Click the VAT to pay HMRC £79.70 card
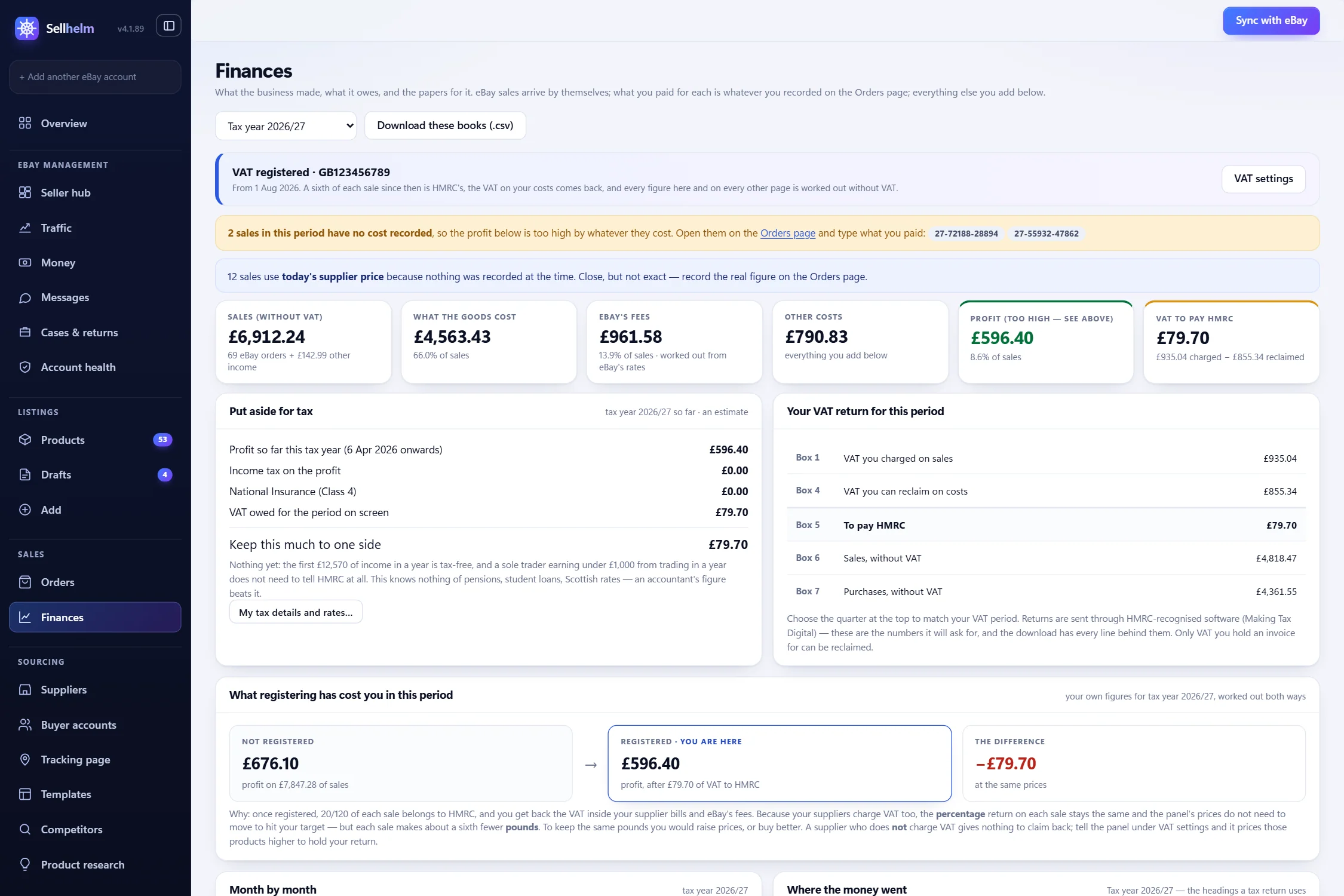The height and width of the screenshot is (896, 1344). pyautogui.click(x=1231, y=342)
